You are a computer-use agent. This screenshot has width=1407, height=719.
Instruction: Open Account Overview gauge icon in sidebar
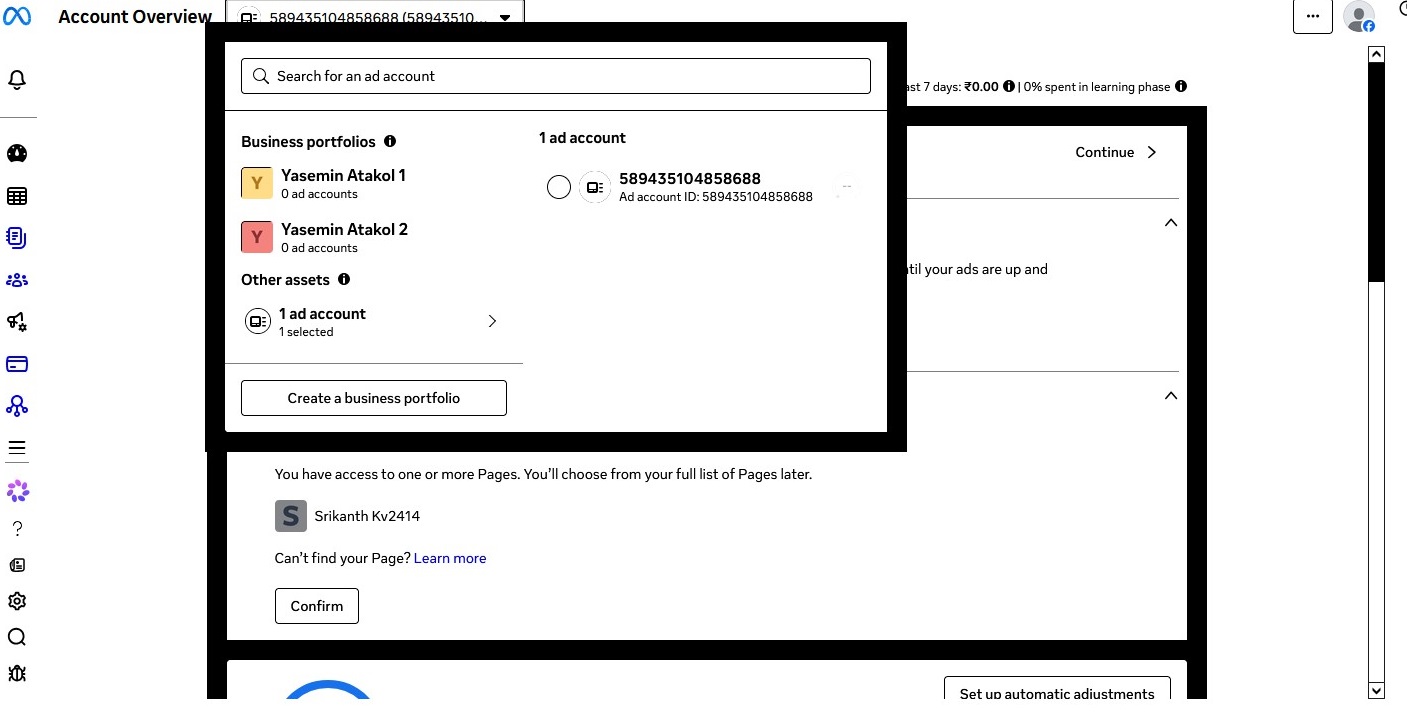[x=17, y=153]
